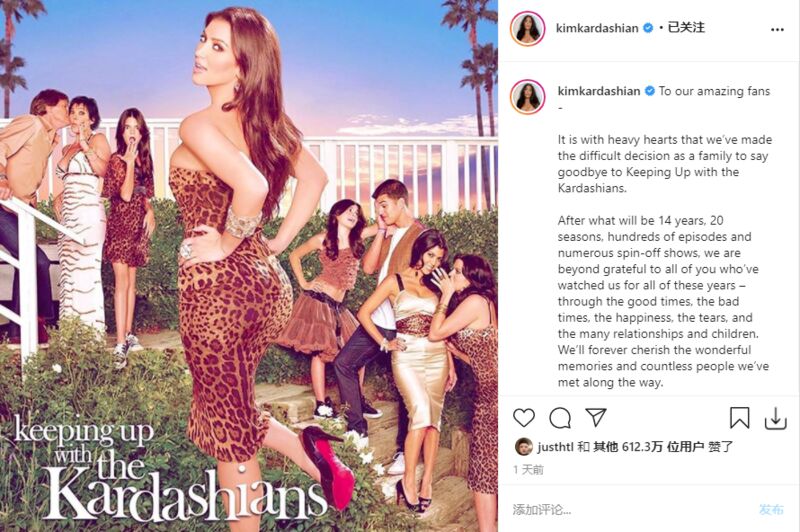Click the 1 天前 timestamp
The image size is (800, 532).
[x=529, y=469]
